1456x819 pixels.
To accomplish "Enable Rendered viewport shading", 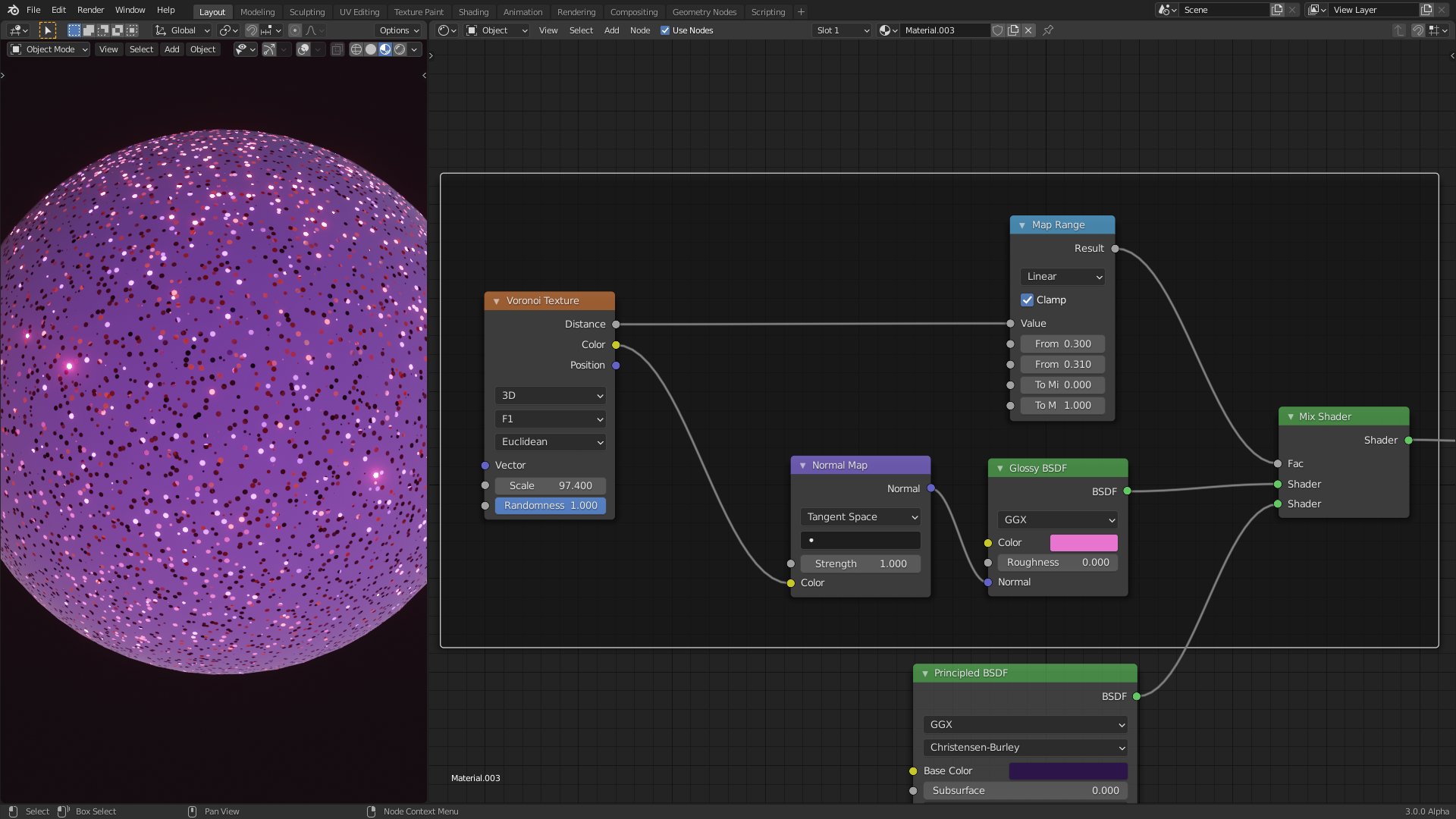I will [x=400, y=49].
